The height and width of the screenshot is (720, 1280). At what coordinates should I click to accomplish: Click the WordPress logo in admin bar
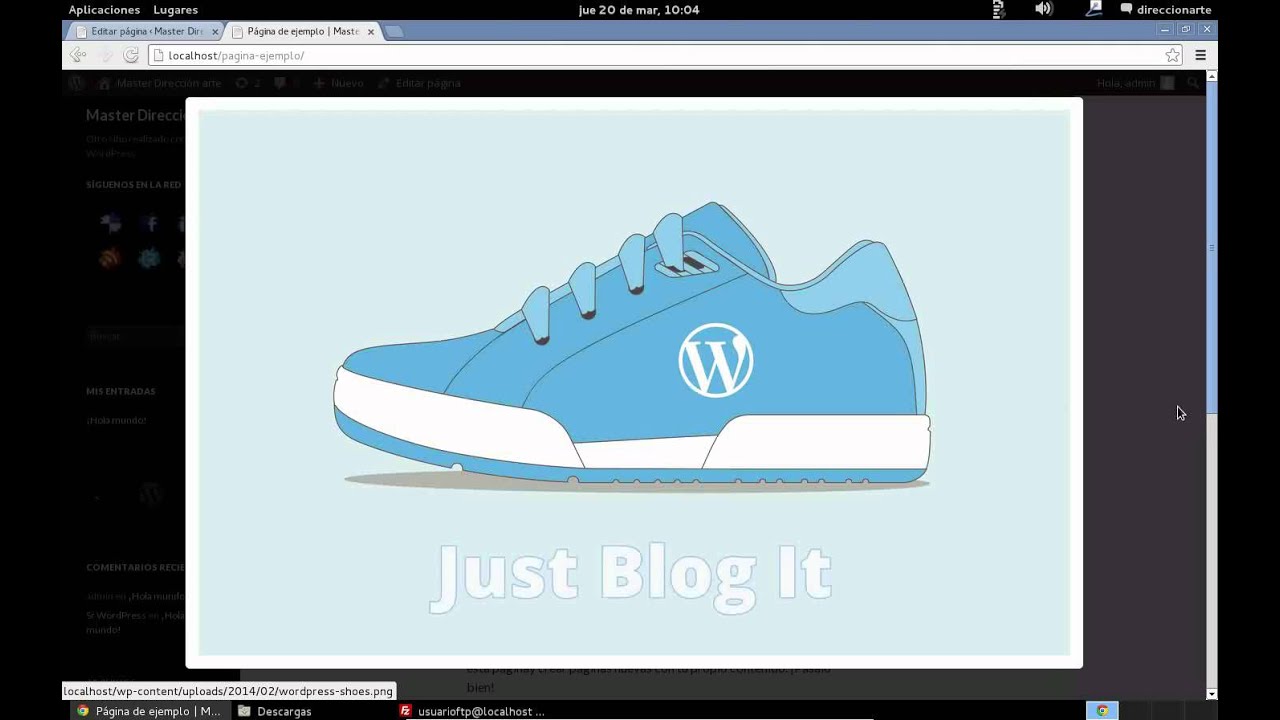point(77,83)
